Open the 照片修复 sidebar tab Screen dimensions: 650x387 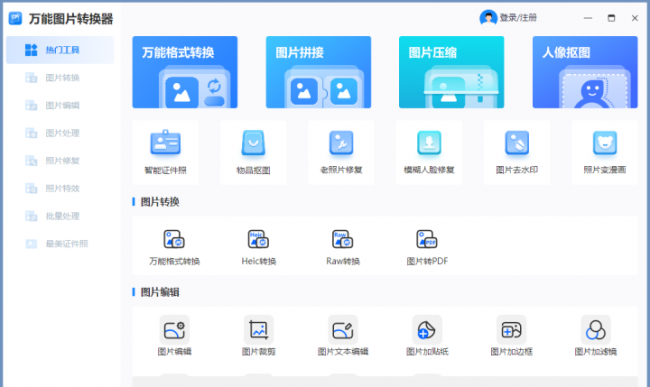click(60, 161)
